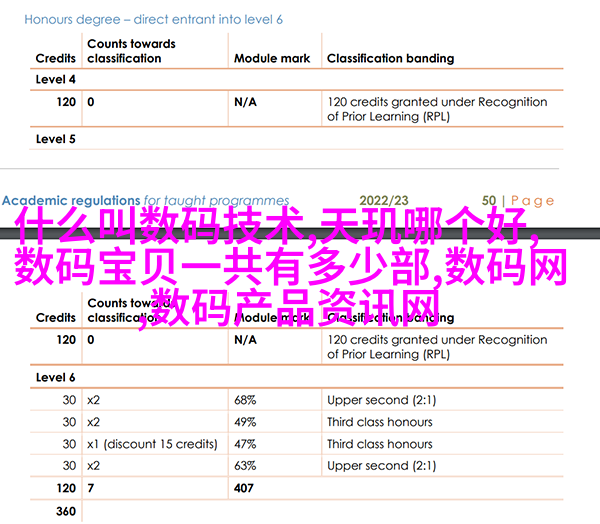Click the "N/A" module mark under Level 4
The height and width of the screenshot is (524, 600).
click(245, 102)
